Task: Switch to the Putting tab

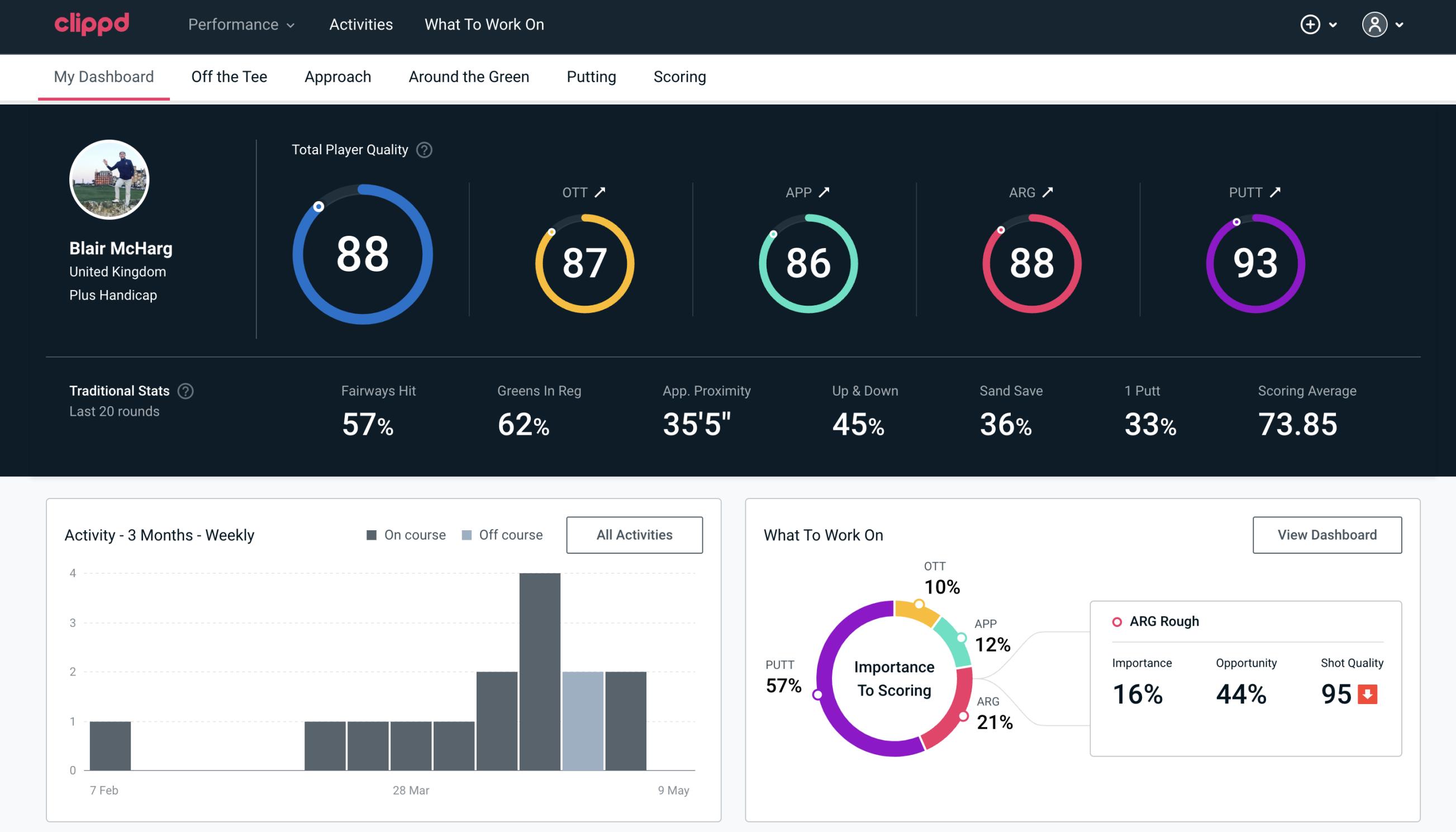Action: (x=590, y=77)
